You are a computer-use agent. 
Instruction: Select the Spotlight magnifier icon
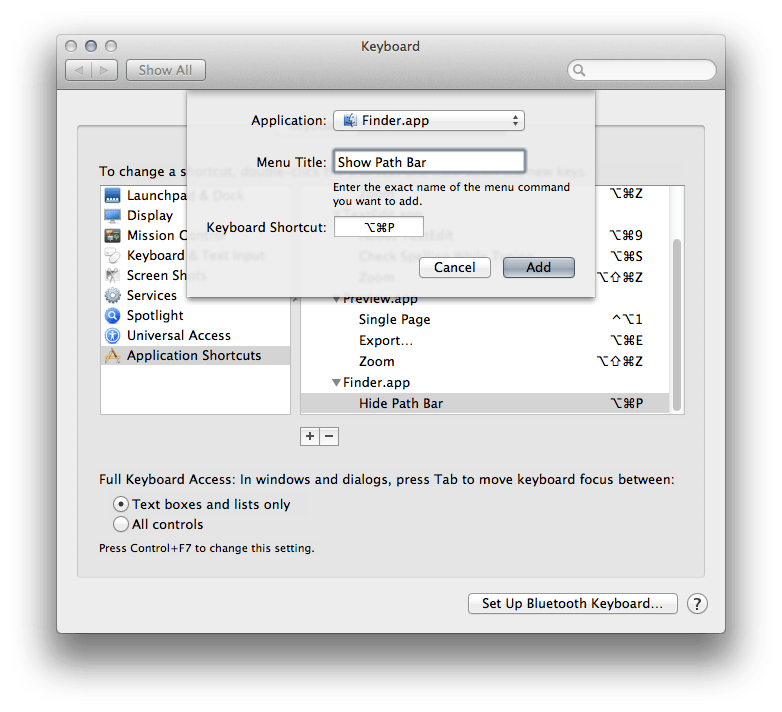113,315
